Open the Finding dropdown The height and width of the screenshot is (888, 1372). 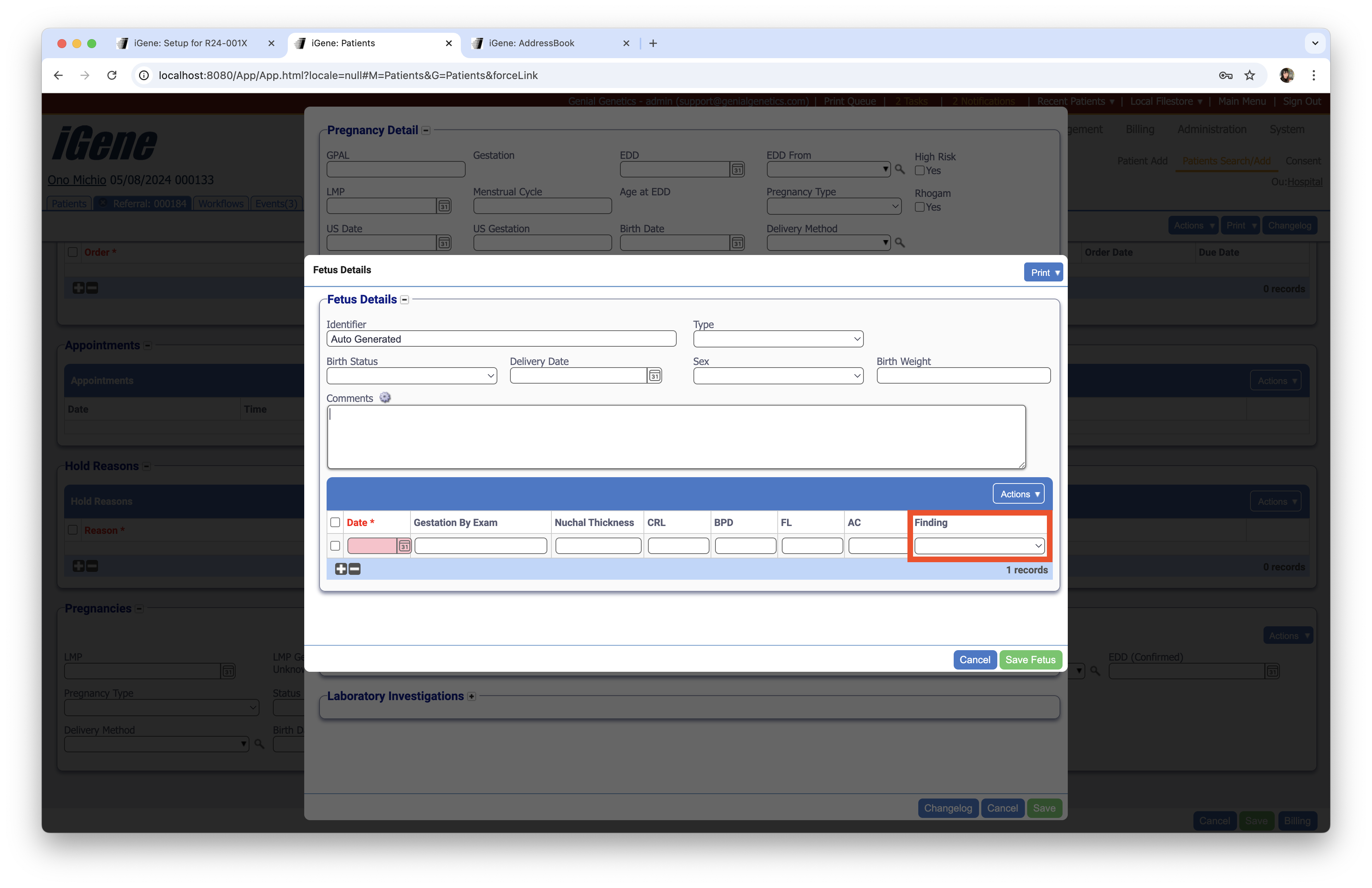coord(979,546)
